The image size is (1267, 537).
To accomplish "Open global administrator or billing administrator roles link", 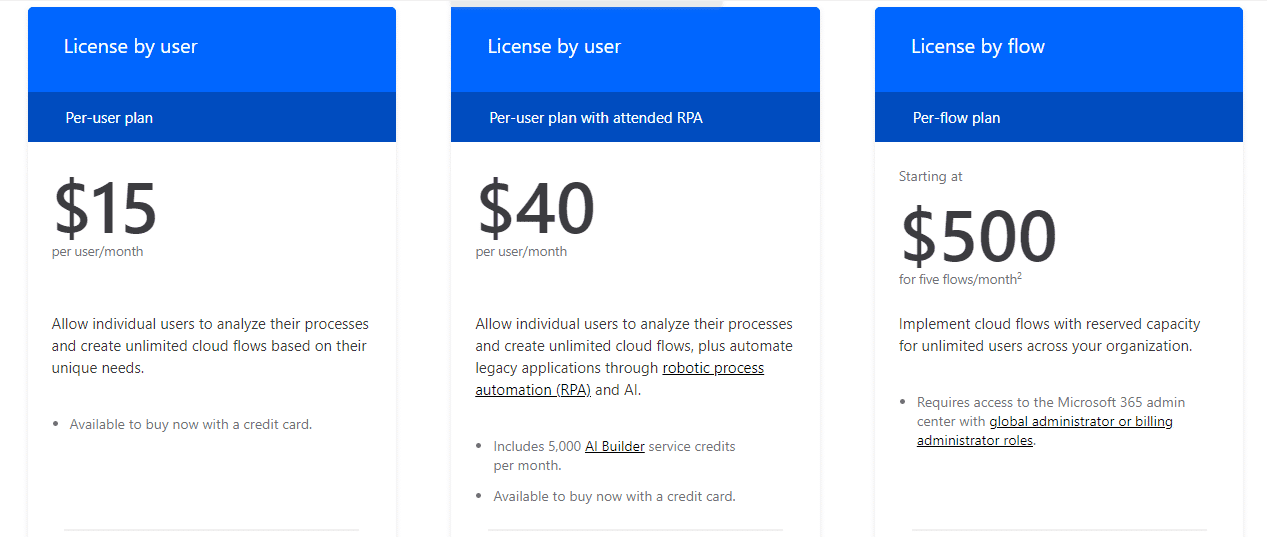I will (x=1045, y=431).
